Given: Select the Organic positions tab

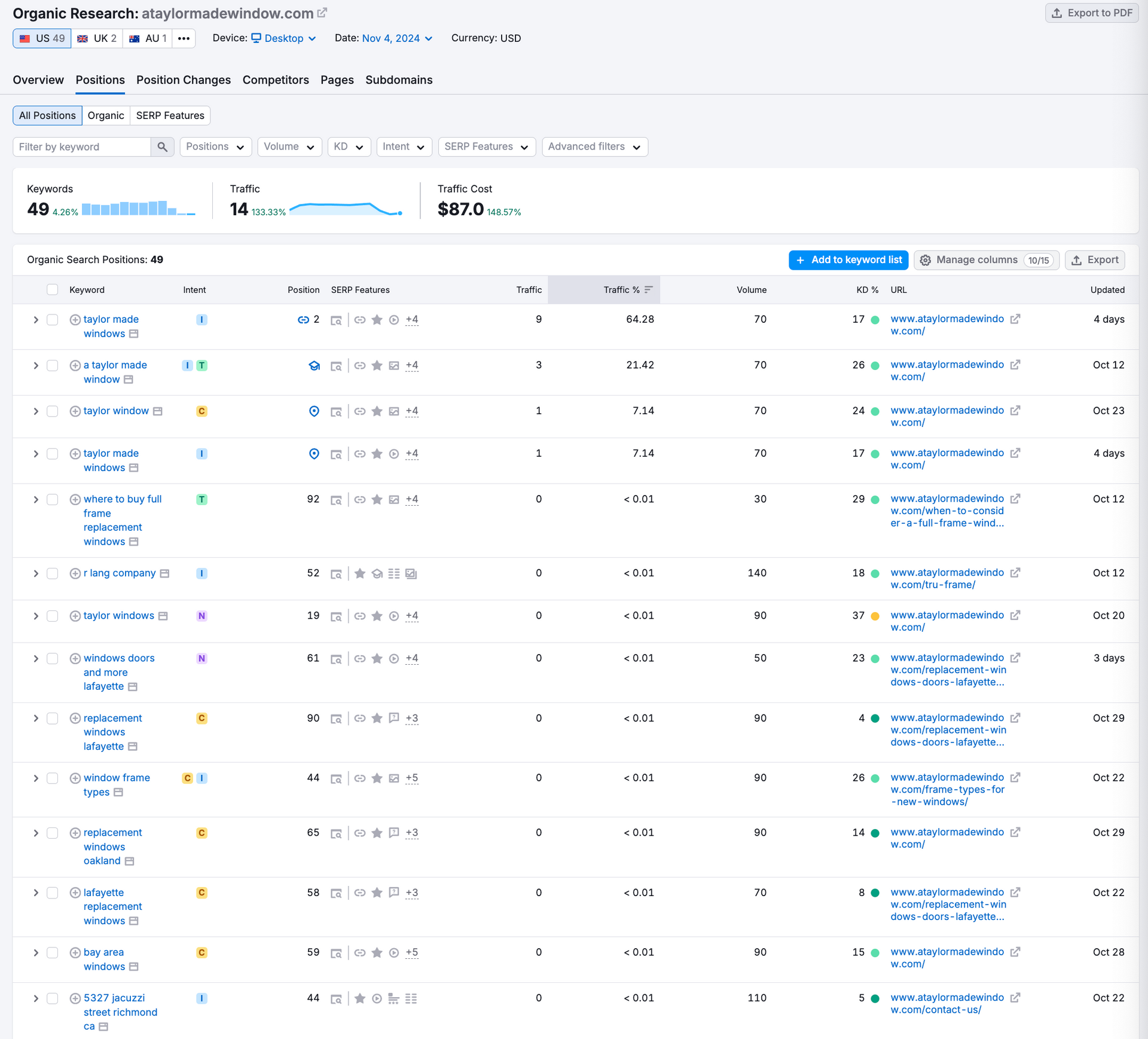Looking at the screenshot, I should coord(106,115).
